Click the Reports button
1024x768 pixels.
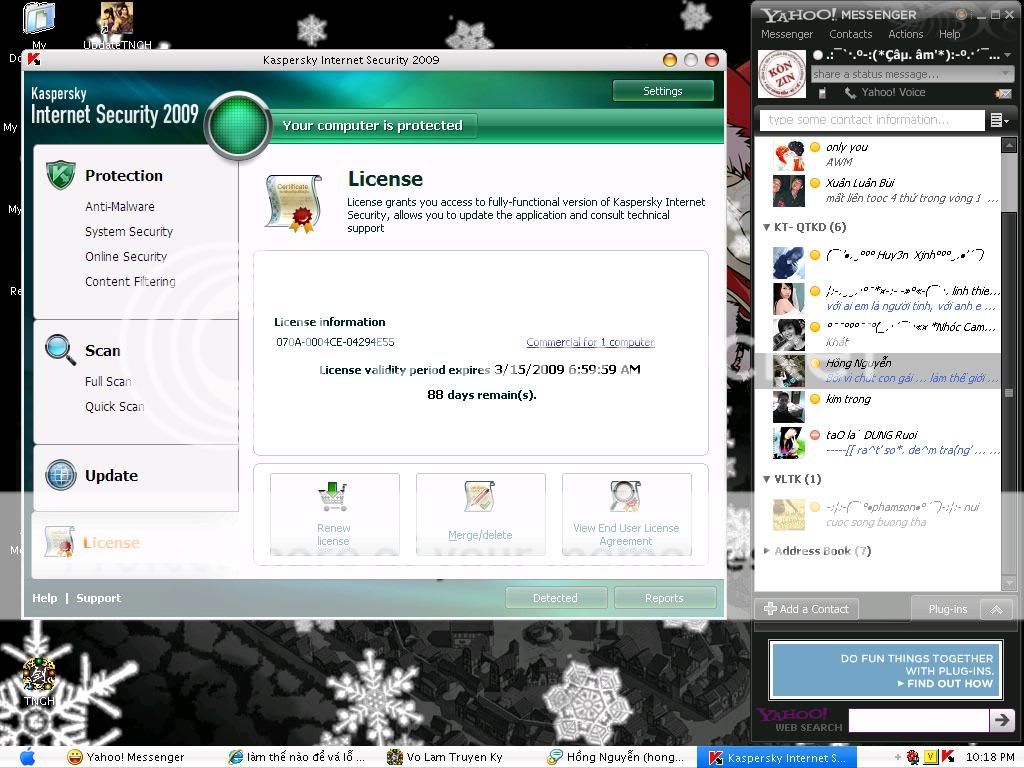(664, 598)
